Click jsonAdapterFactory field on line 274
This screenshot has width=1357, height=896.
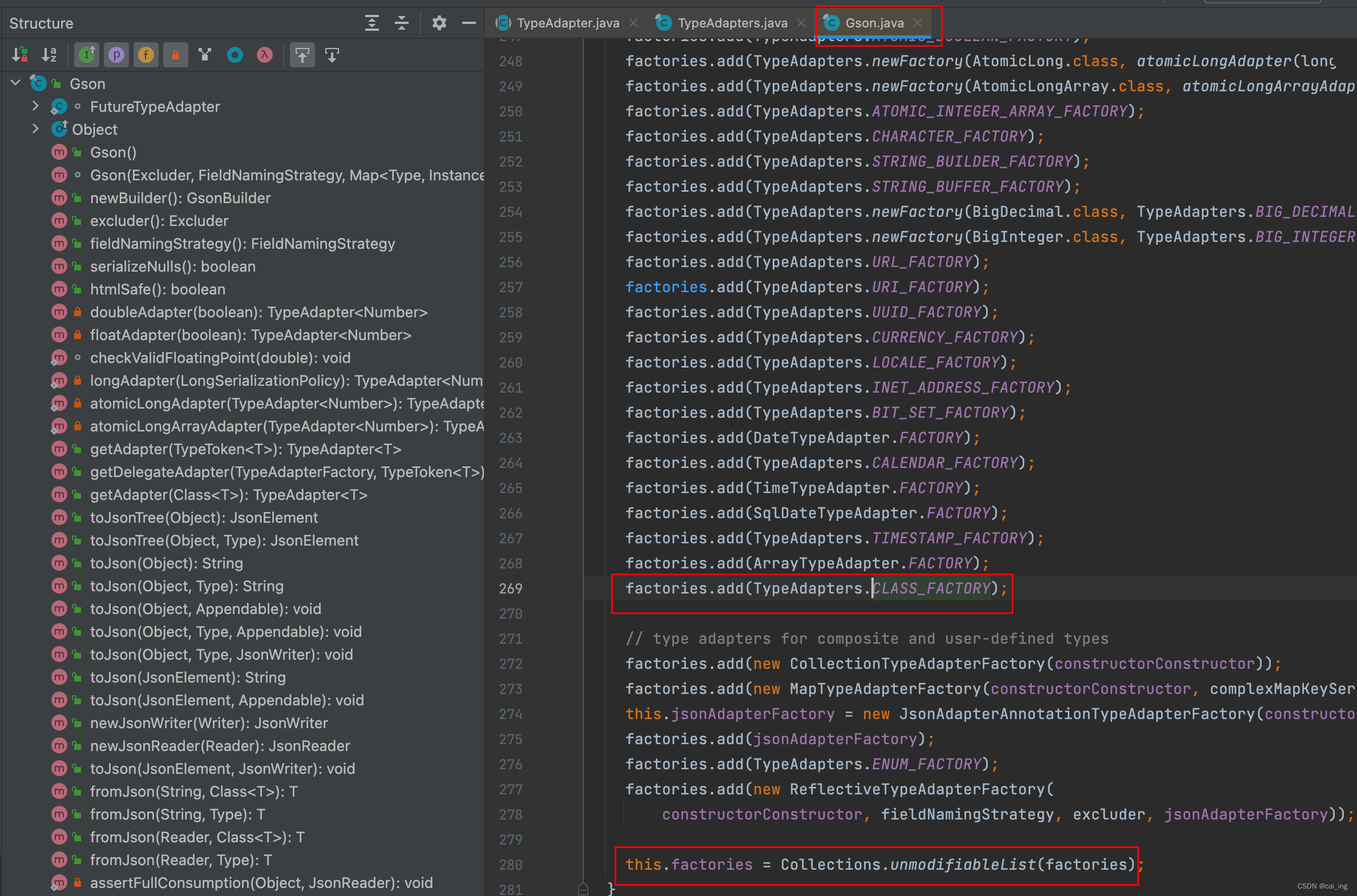pos(753,714)
